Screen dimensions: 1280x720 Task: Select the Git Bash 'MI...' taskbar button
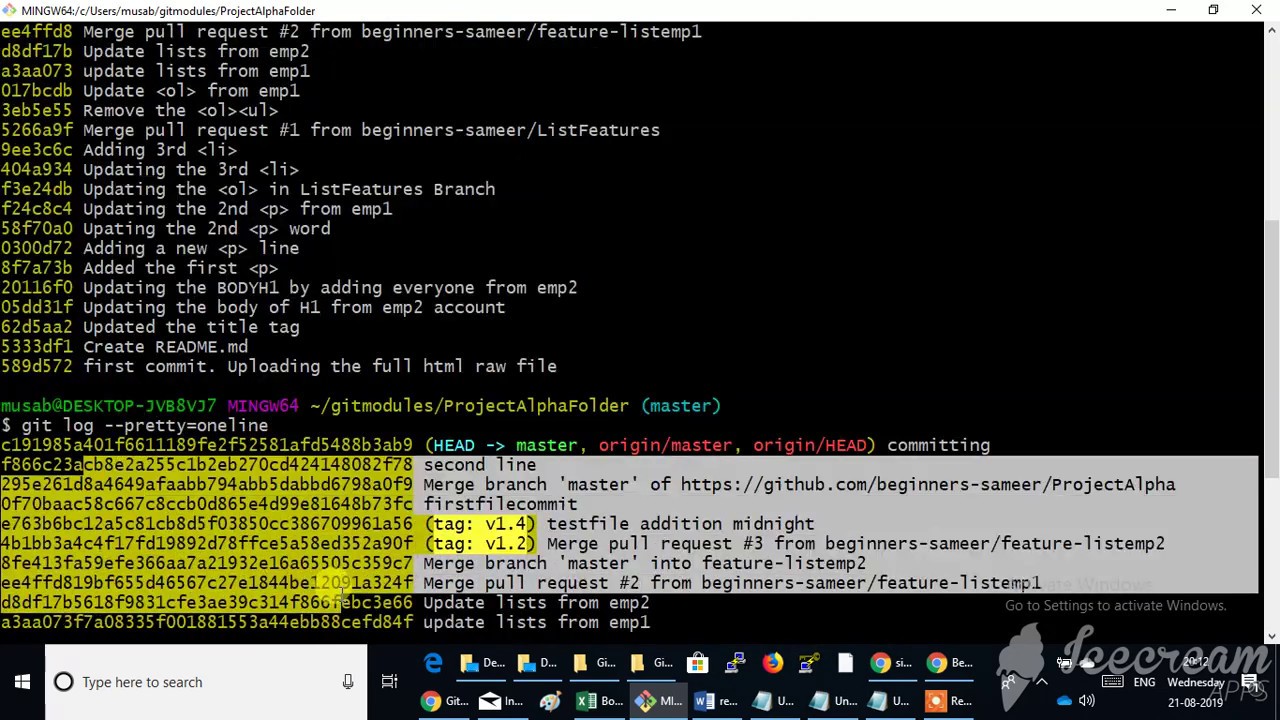coord(658,701)
